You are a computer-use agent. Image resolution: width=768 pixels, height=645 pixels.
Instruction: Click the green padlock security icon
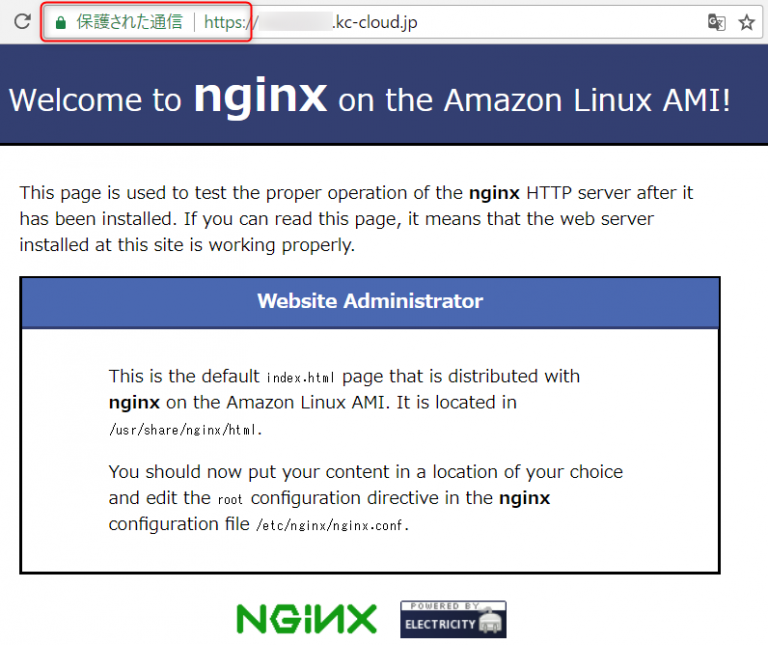pyautogui.click(x=61, y=23)
